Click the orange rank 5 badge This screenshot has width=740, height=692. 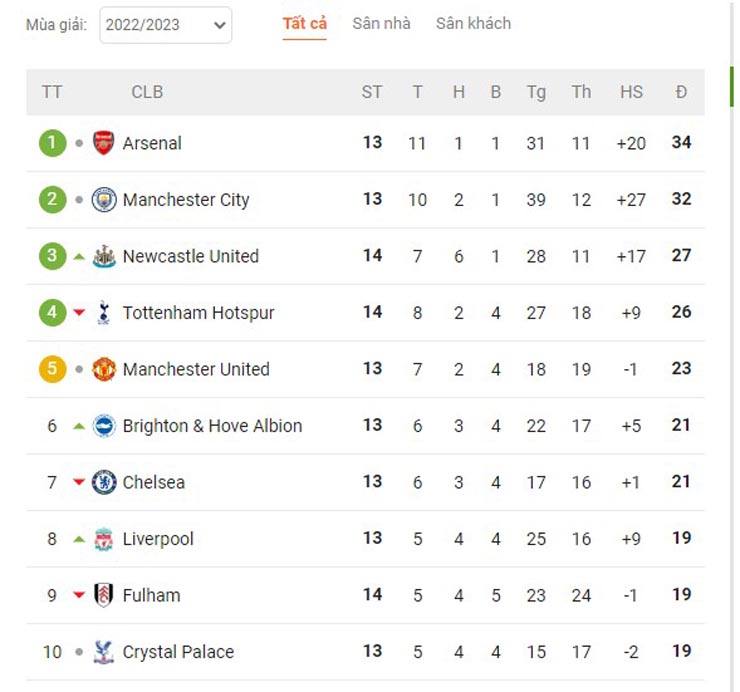click(x=52, y=369)
